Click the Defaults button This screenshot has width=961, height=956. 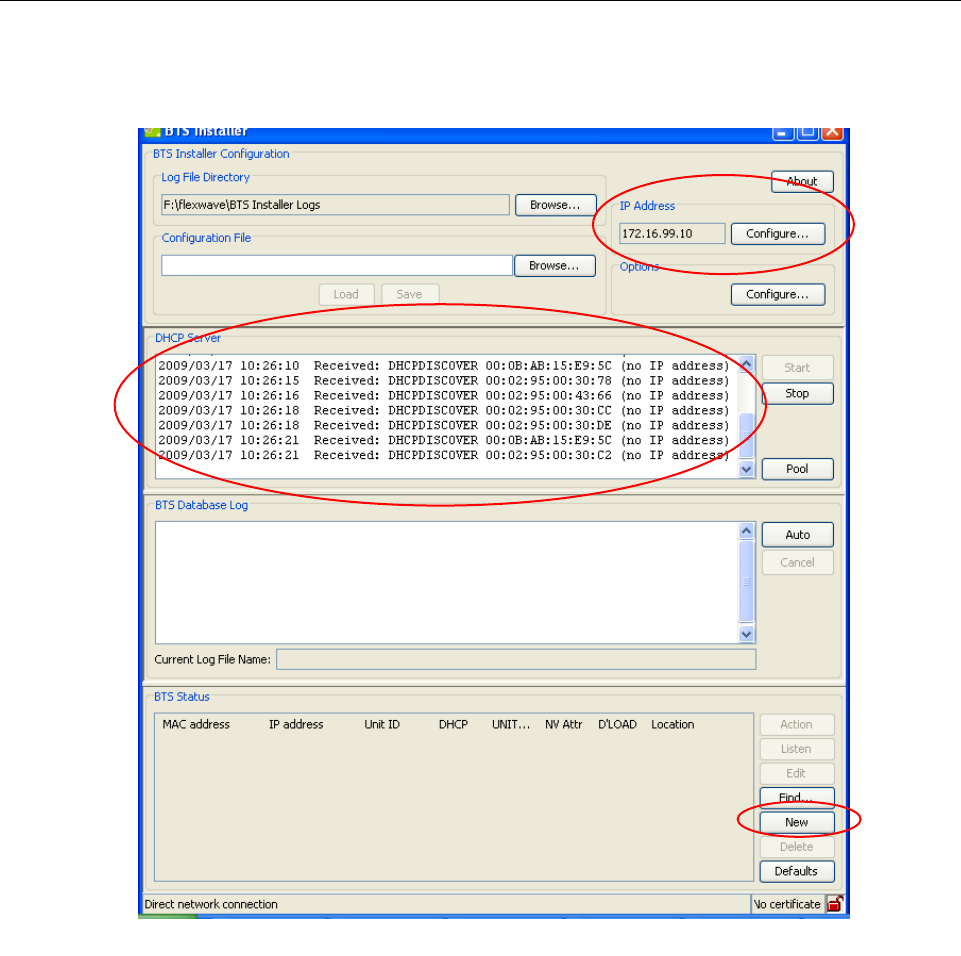(796, 871)
